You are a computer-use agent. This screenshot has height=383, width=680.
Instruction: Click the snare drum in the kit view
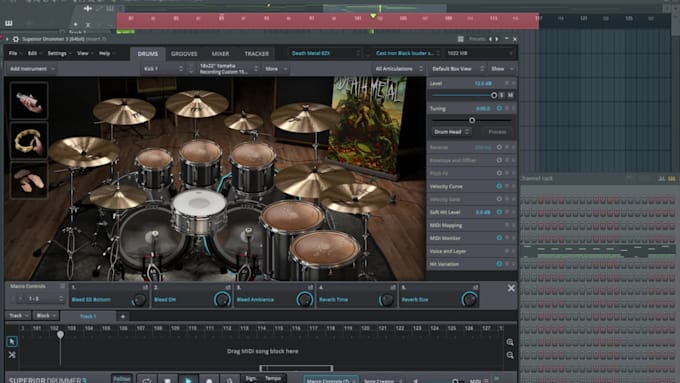click(x=199, y=213)
